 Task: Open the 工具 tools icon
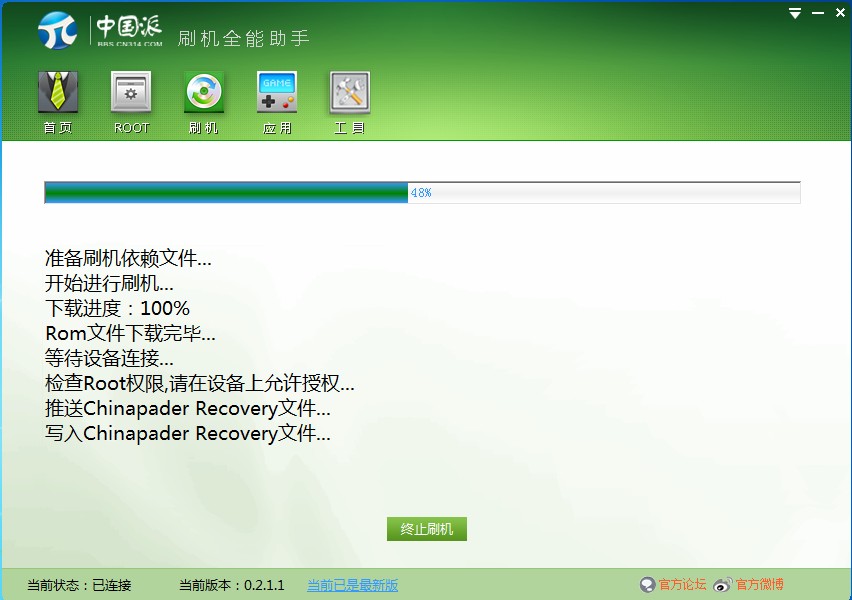coord(350,92)
